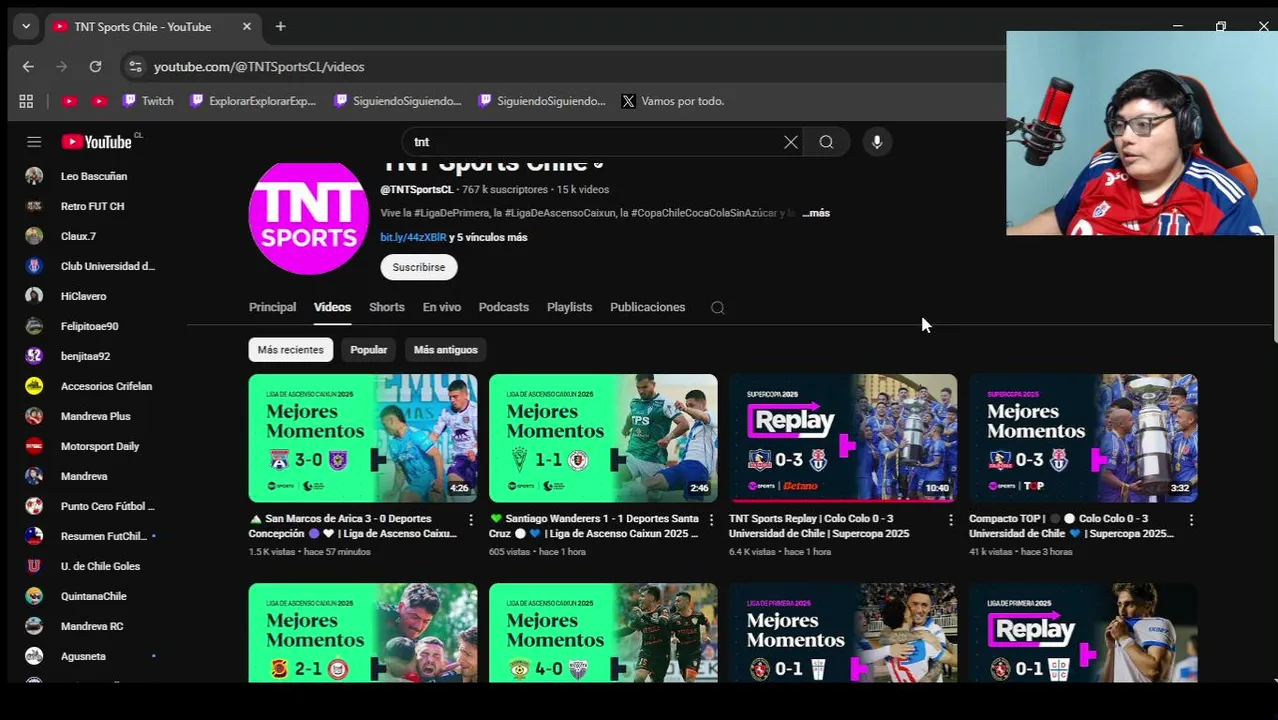Viewport: 1278px width, 720px height.
Task: Open options menu for TNT Sports Replay video
Action: [951, 520]
